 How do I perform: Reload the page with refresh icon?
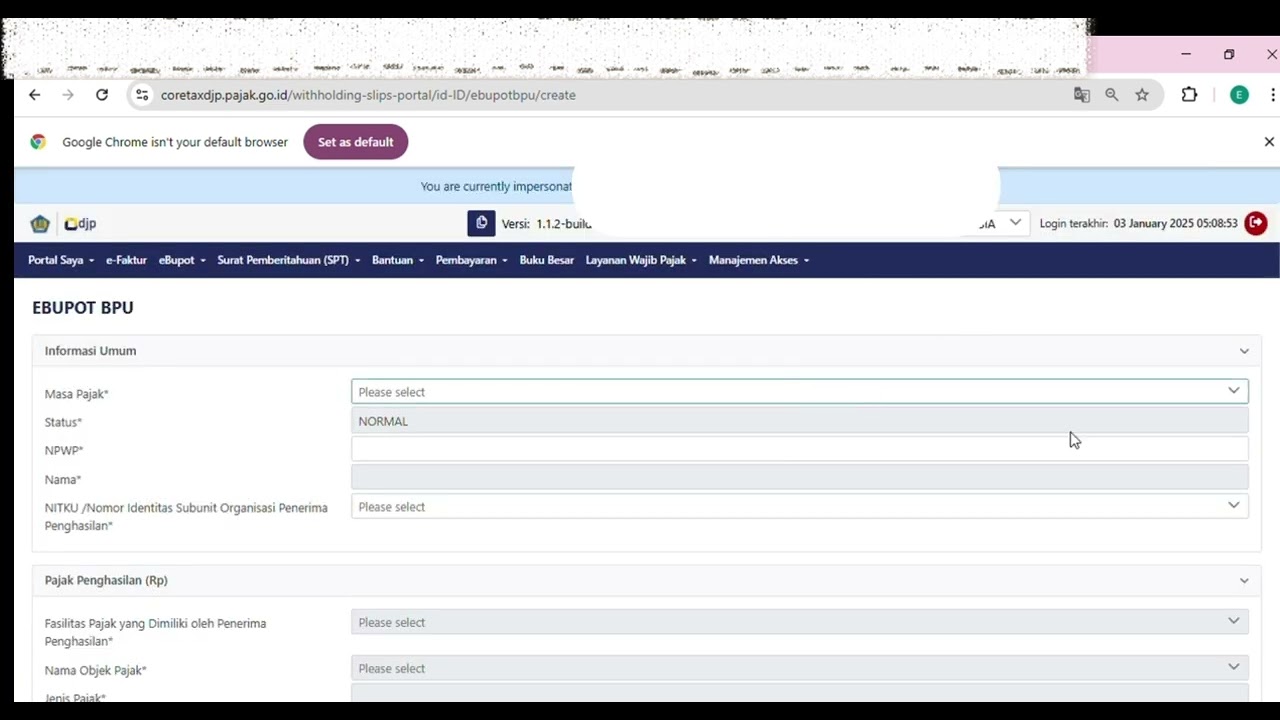coord(102,95)
